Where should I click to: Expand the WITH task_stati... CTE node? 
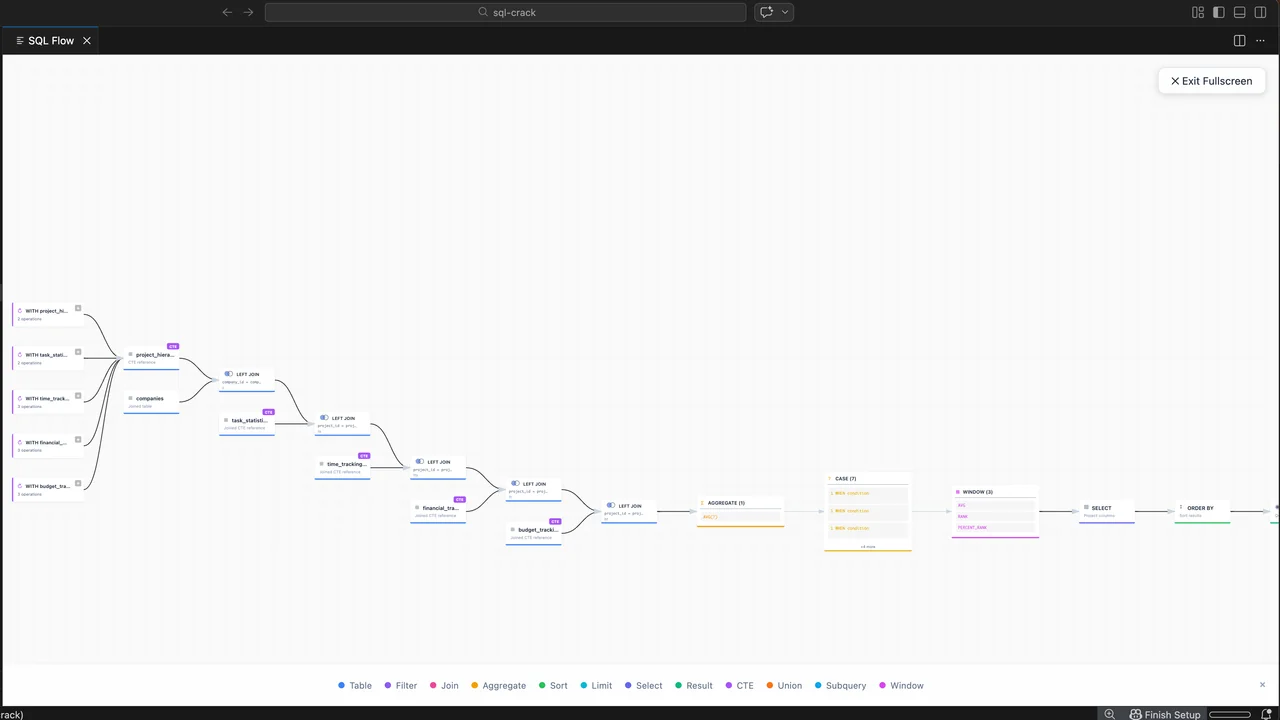click(78, 352)
